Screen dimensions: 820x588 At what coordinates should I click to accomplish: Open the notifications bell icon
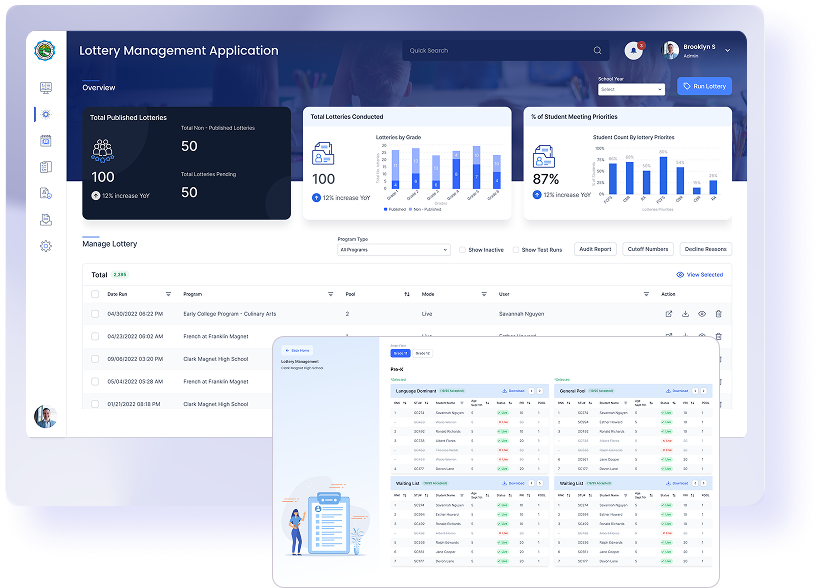[x=633, y=50]
